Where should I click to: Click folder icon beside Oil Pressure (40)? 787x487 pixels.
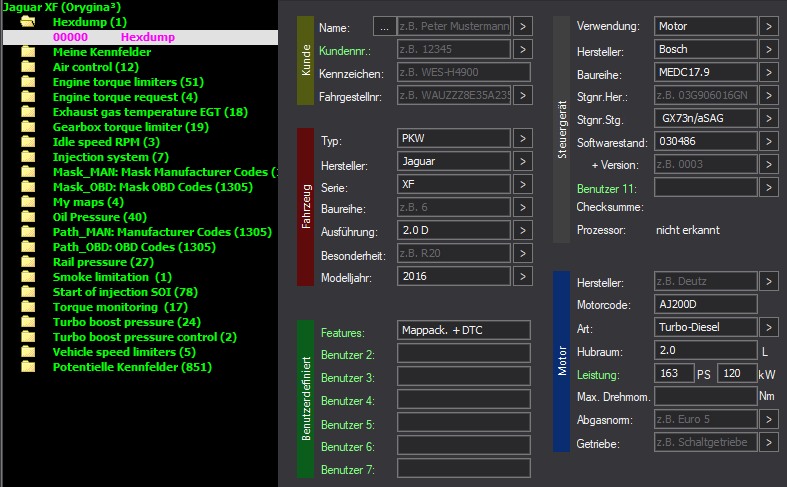pyautogui.click(x=28, y=217)
